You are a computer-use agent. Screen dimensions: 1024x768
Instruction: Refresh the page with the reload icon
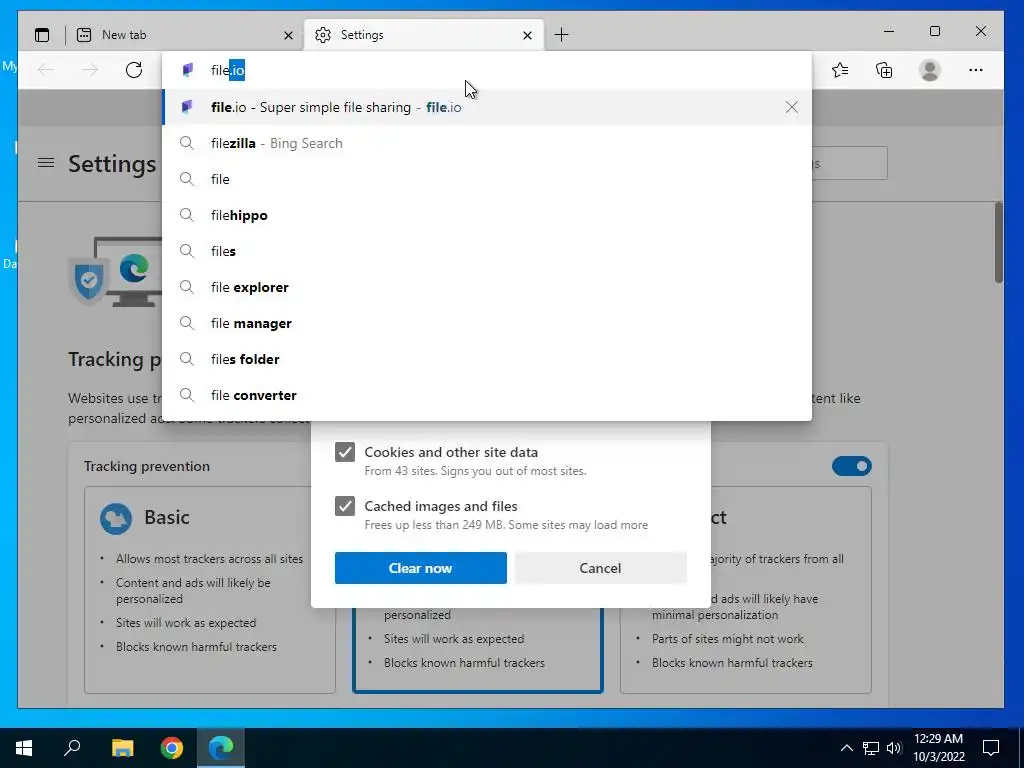(134, 70)
